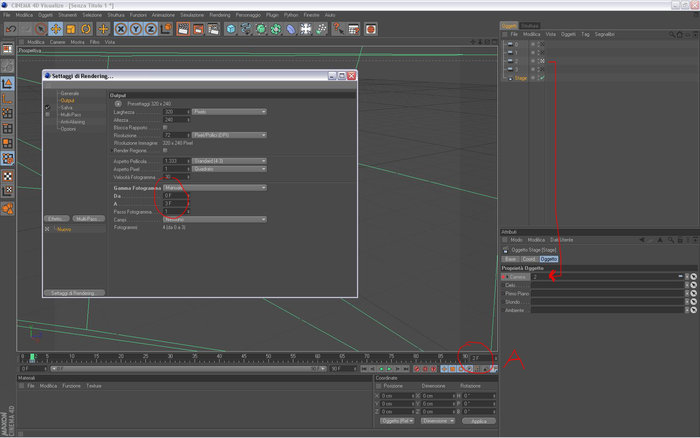Viewport: 700px width, 438px height.
Task: Click the Render View clapperboard icon
Action: (x=183, y=29)
